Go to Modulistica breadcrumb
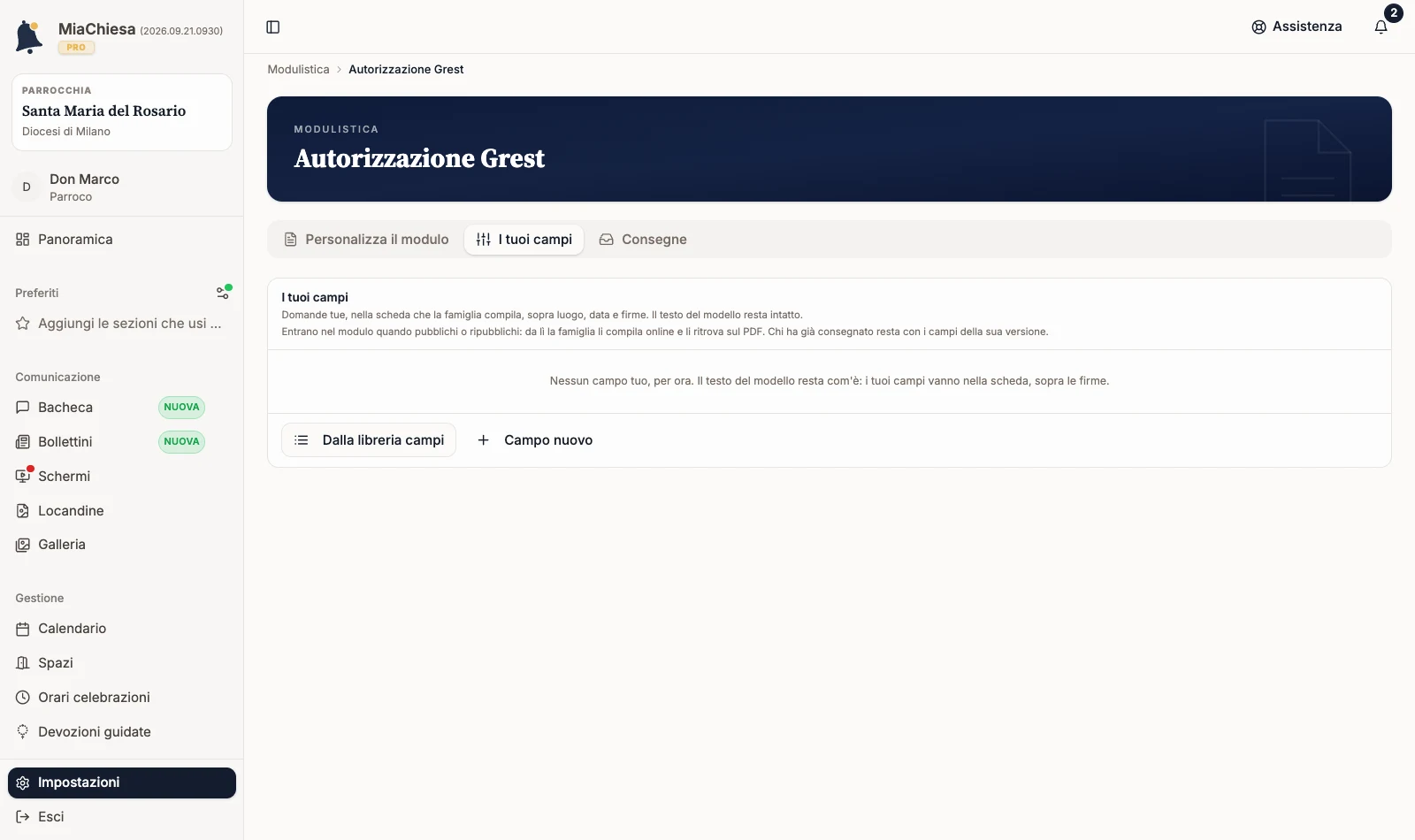The height and width of the screenshot is (840, 1415). (298, 69)
